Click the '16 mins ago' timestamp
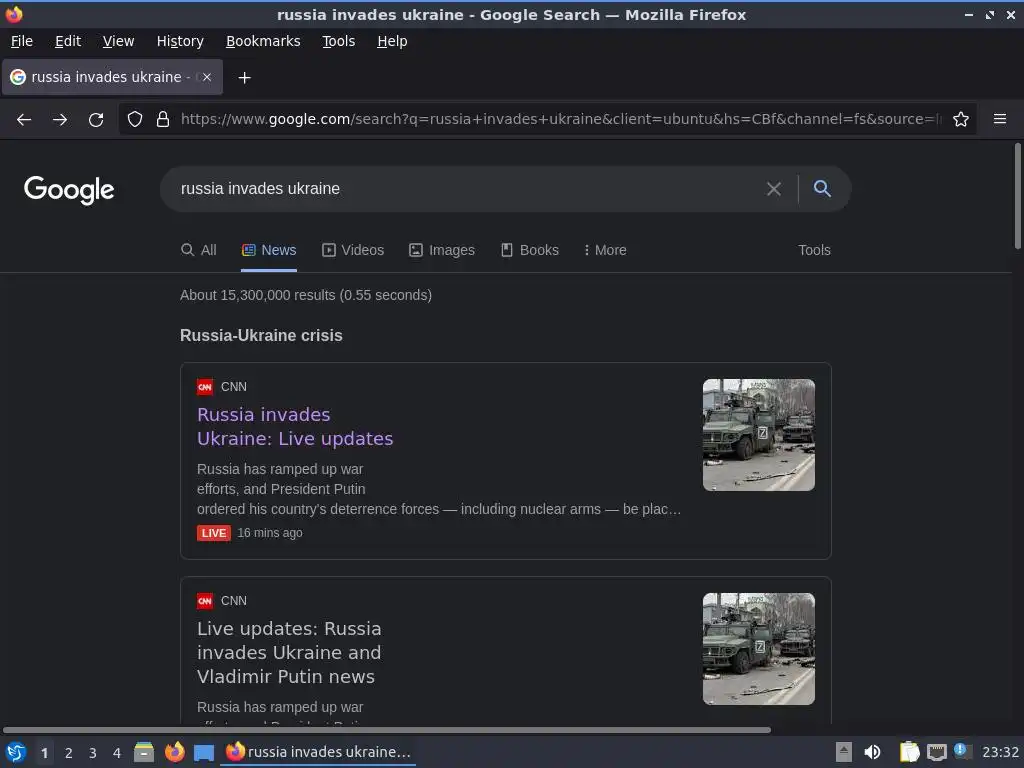 tap(270, 533)
